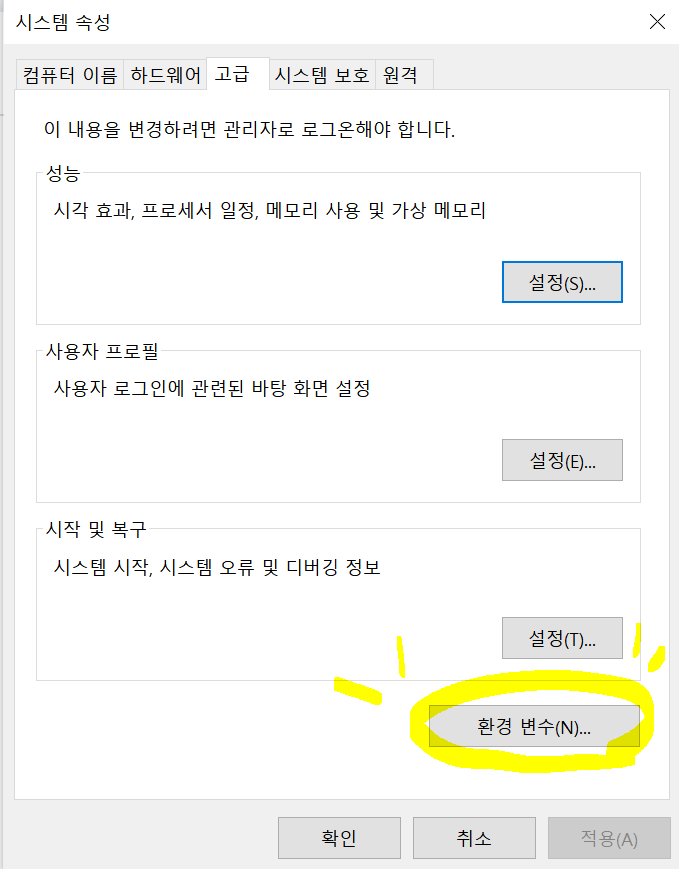The width and height of the screenshot is (679, 869).
Task: Click the user profile 설정(E) button
Action: point(562,460)
